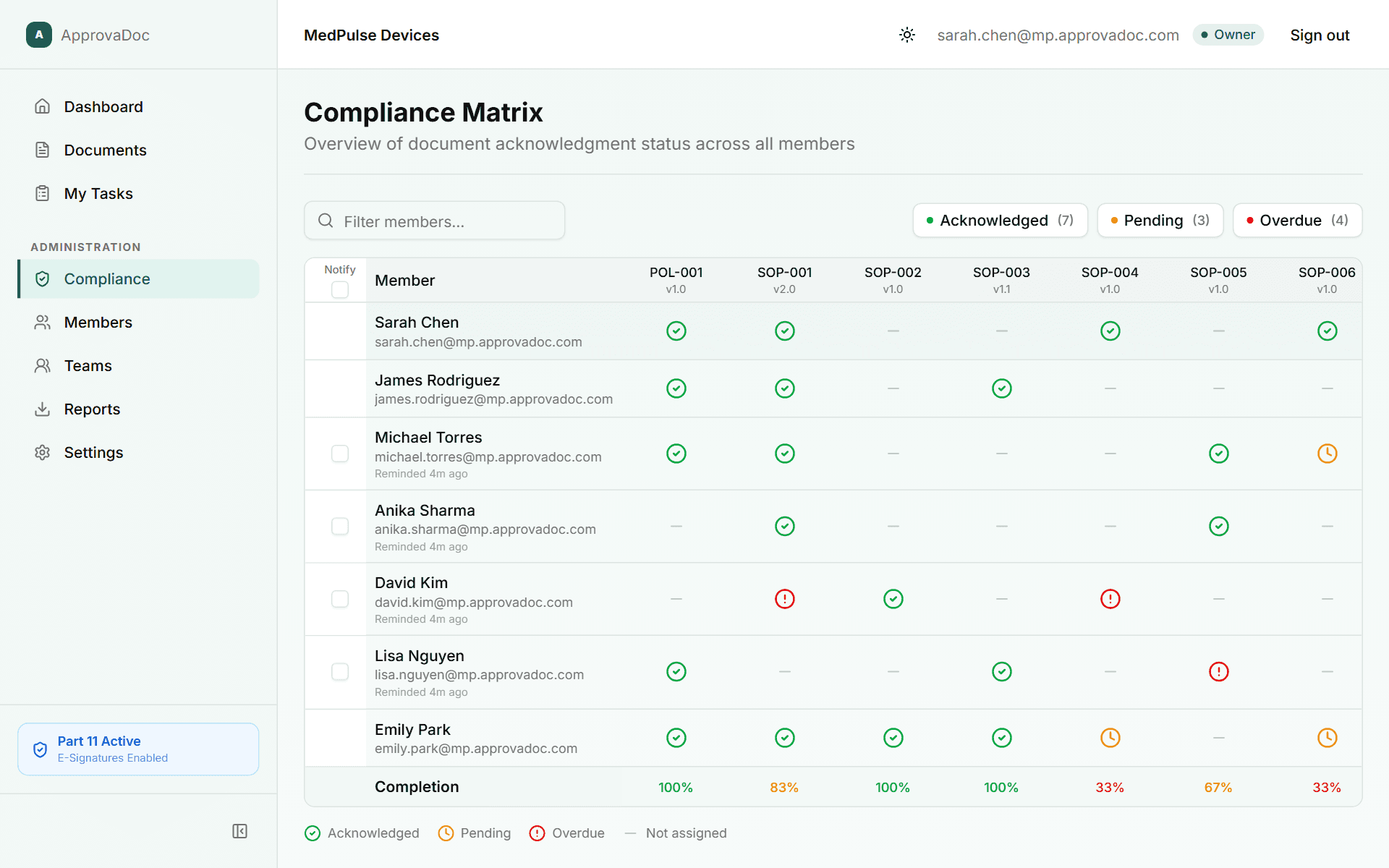
Task: Open the Members section
Action: [x=97, y=322]
